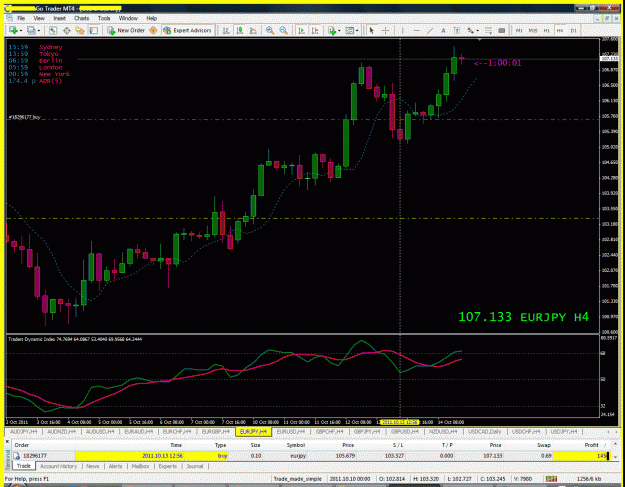Open the Window menu
This screenshot has height=487, width=625.
click(x=128, y=18)
